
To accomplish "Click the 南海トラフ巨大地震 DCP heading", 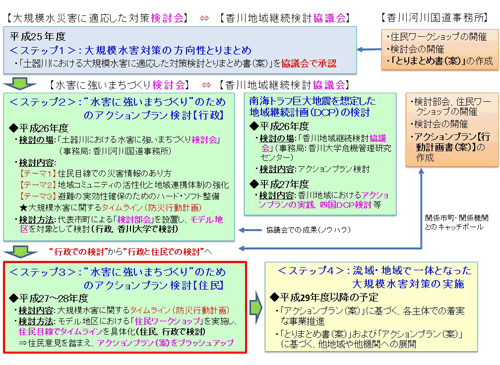I will (x=312, y=106).
